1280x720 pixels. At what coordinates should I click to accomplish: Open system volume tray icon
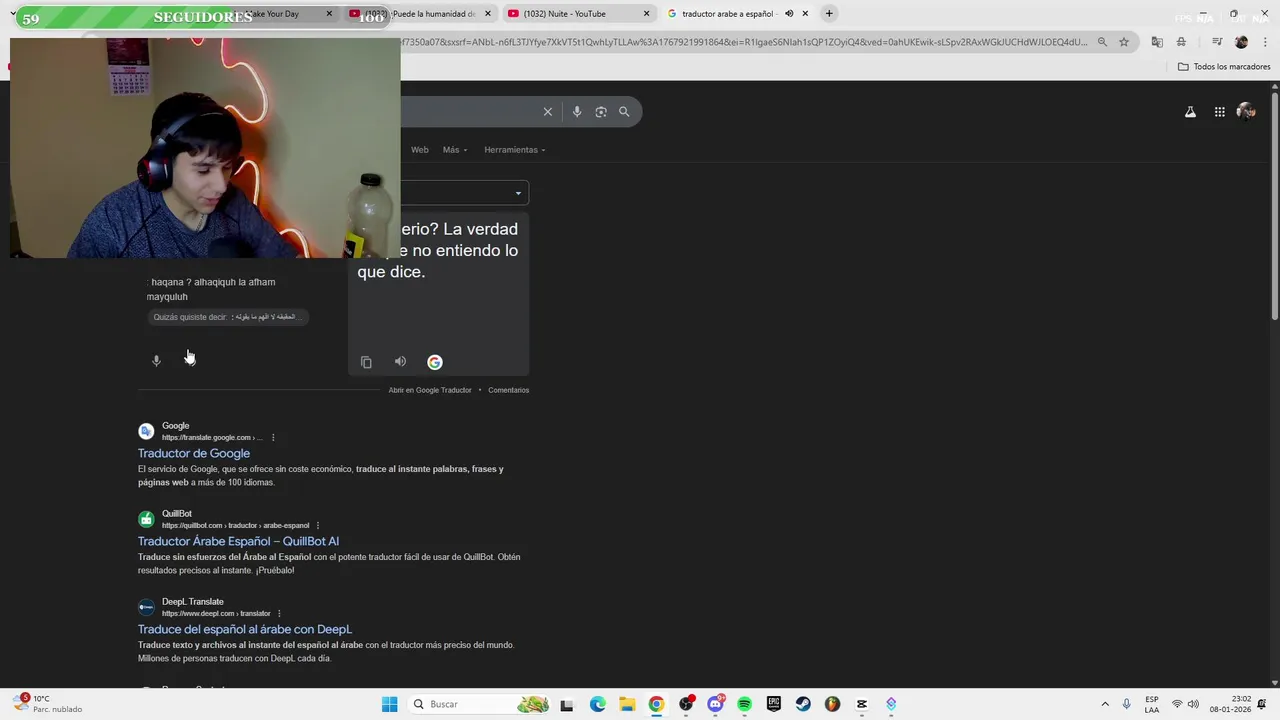(x=1193, y=704)
